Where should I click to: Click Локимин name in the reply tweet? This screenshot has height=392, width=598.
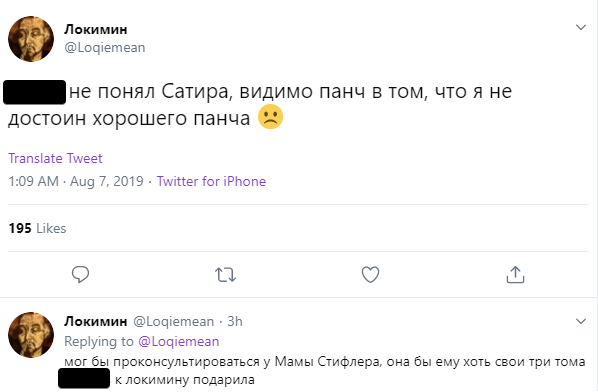pyautogui.click(x=96, y=321)
